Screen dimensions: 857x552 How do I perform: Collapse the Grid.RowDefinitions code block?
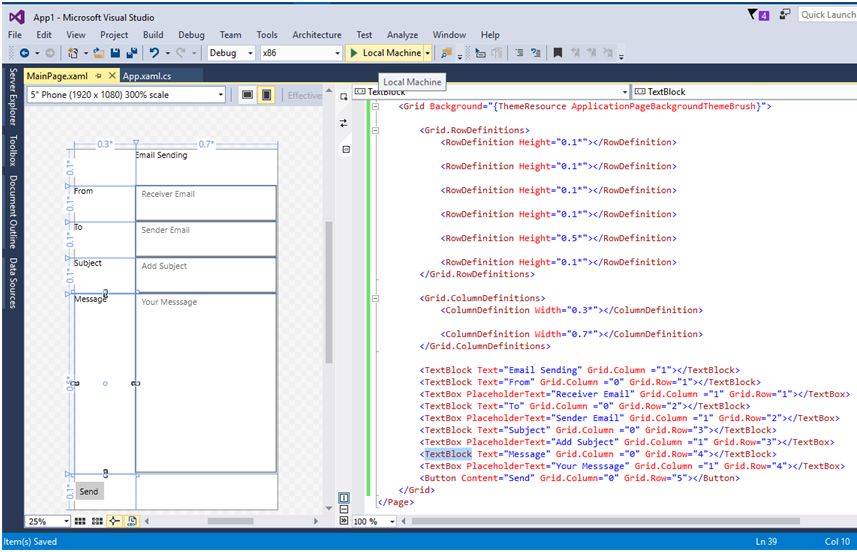pos(376,130)
